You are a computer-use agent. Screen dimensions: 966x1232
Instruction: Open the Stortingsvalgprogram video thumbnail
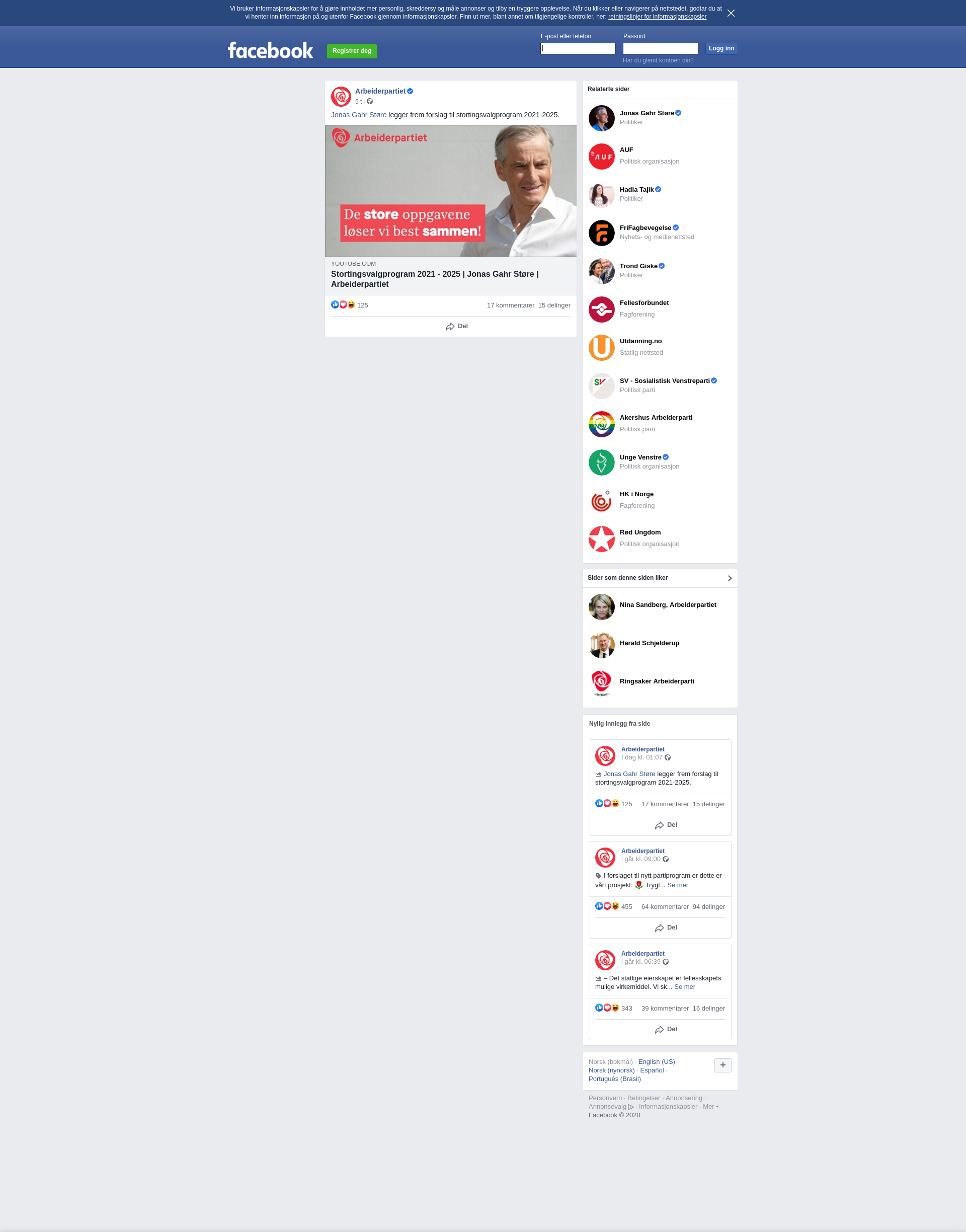point(451,191)
